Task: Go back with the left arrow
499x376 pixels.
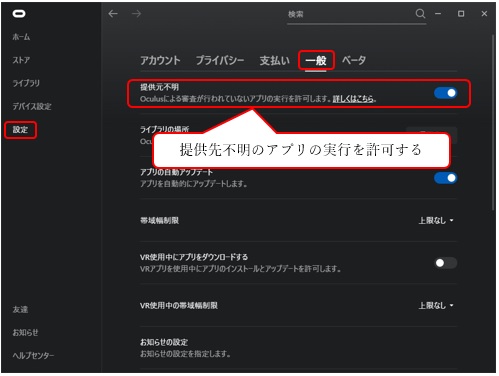Action: point(113,14)
